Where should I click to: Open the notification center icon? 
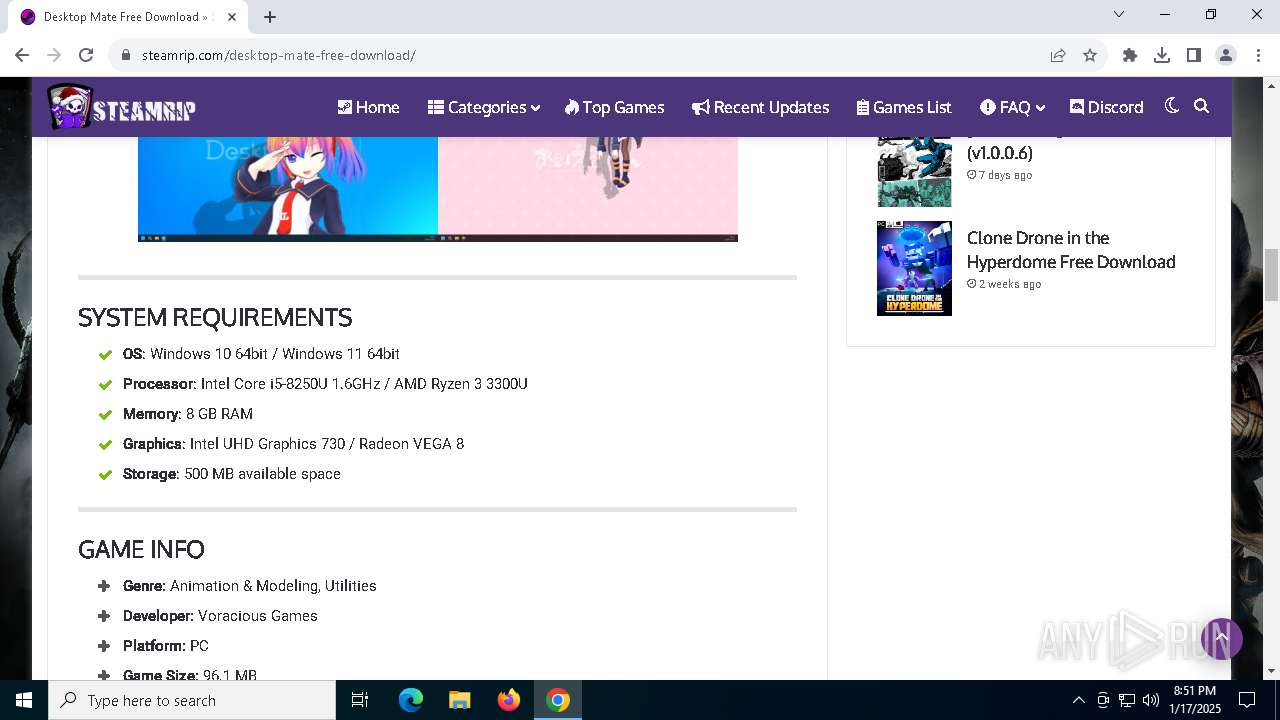coord(1247,700)
